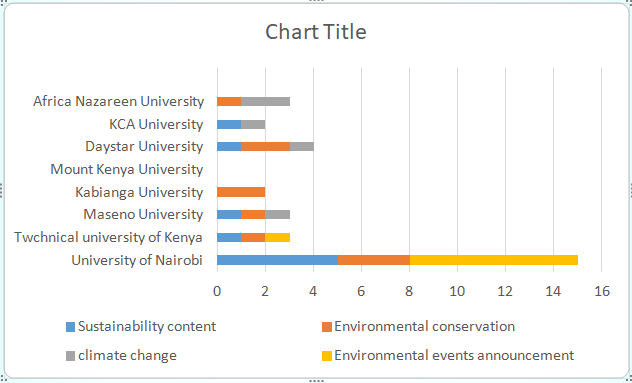
Task: Select the Mount Kenya University axis label
Action: tap(127, 169)
